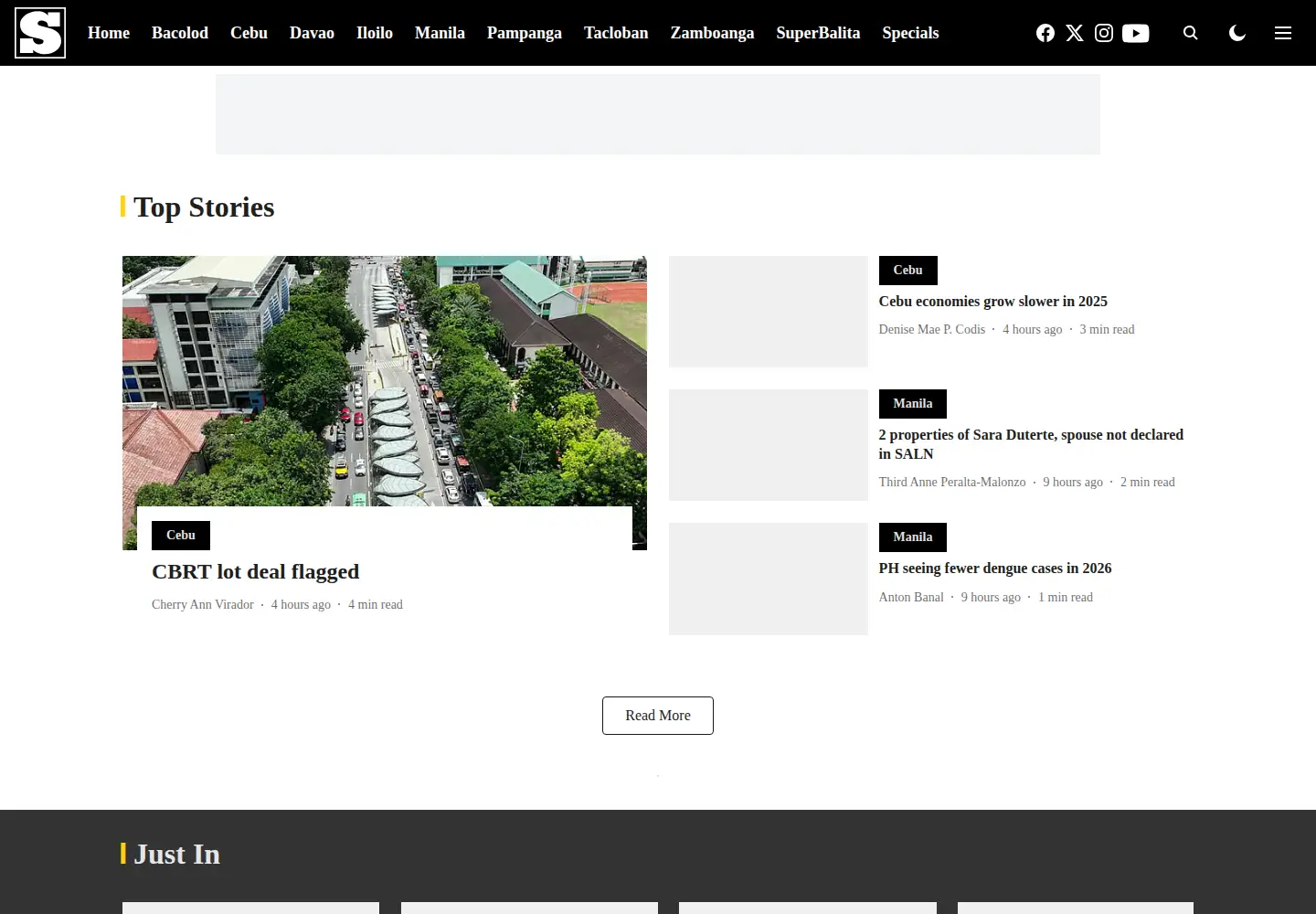The height and width of the screenshot is (914, 1316).
Task: Open the Tacloban section
Action: pyautogui.click(x=616, y=33)
